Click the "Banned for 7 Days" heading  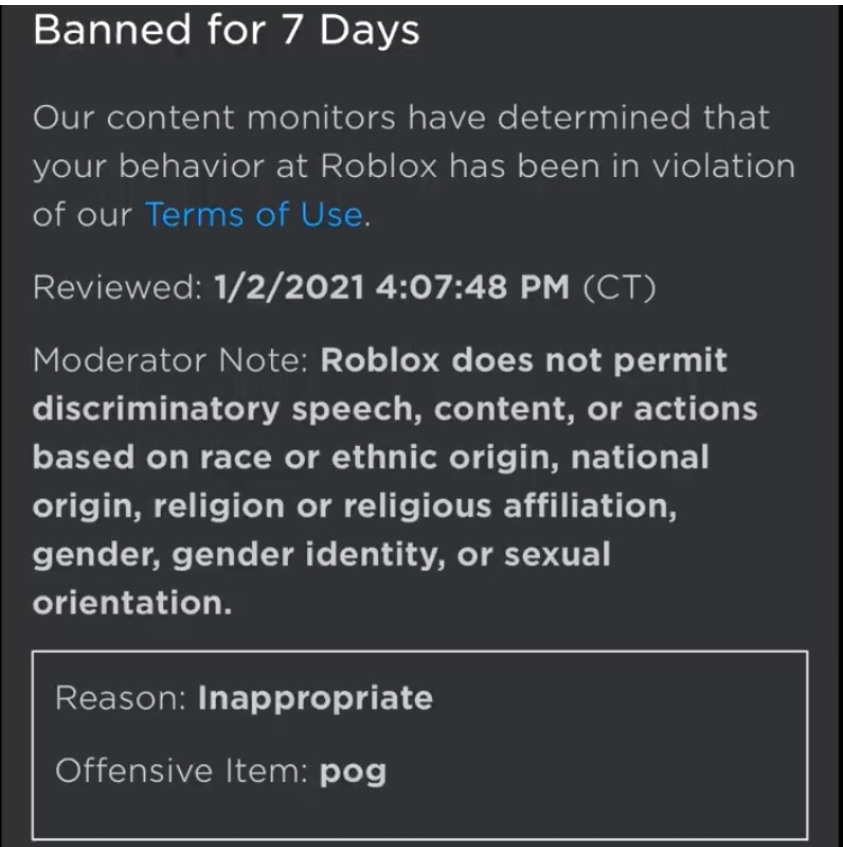coord(226,29)
